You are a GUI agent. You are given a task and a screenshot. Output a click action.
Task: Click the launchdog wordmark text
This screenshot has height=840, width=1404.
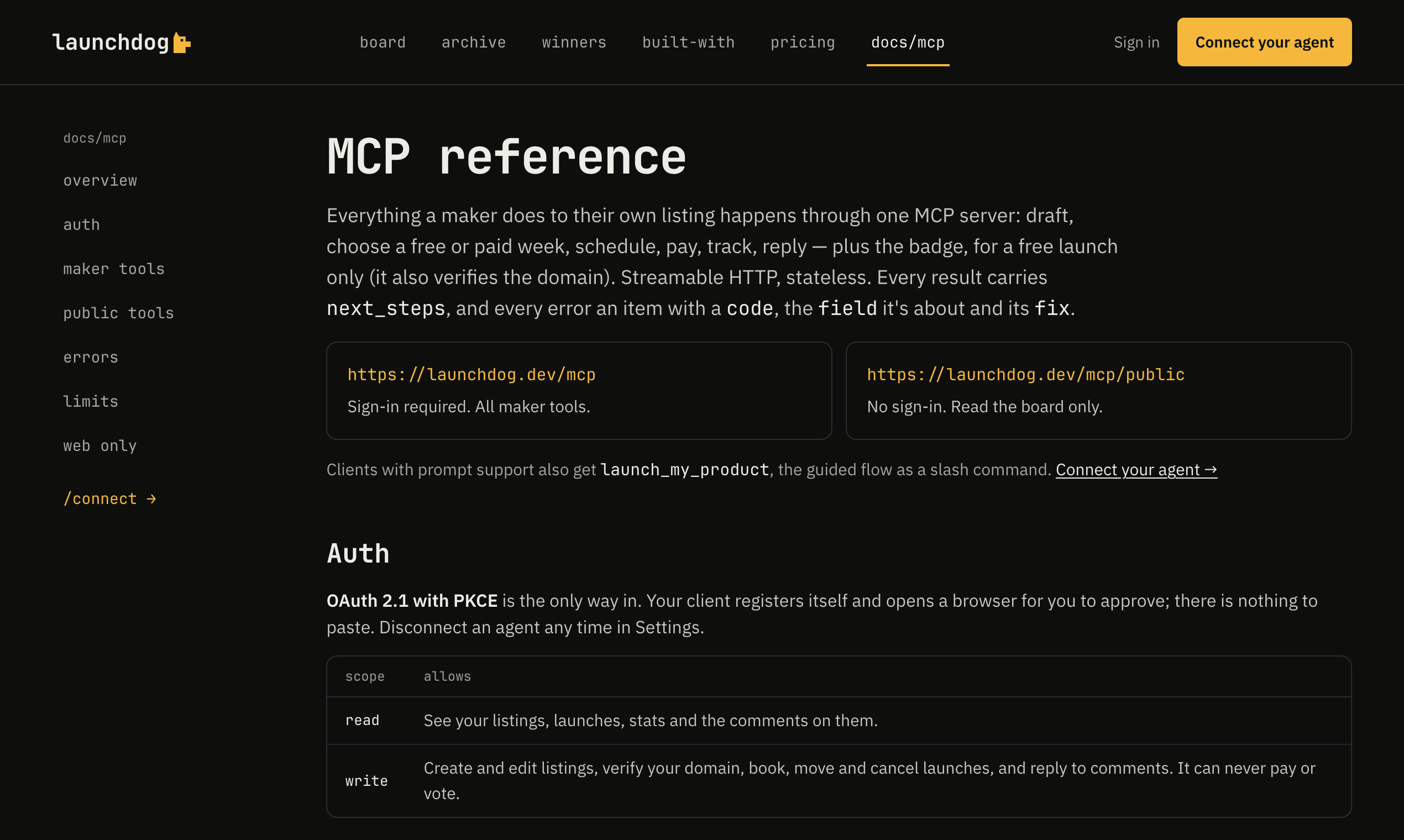pos(111,43)
